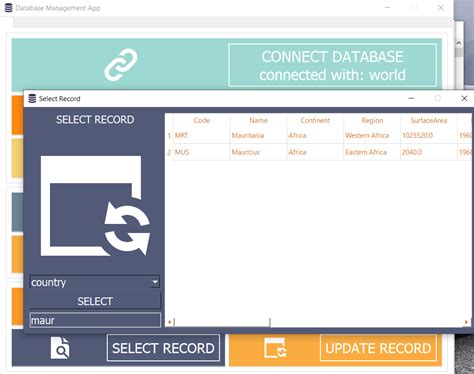Open SELECT RECORD from main window
Viewport: 474px width, 374px height.
pos(163,348)
